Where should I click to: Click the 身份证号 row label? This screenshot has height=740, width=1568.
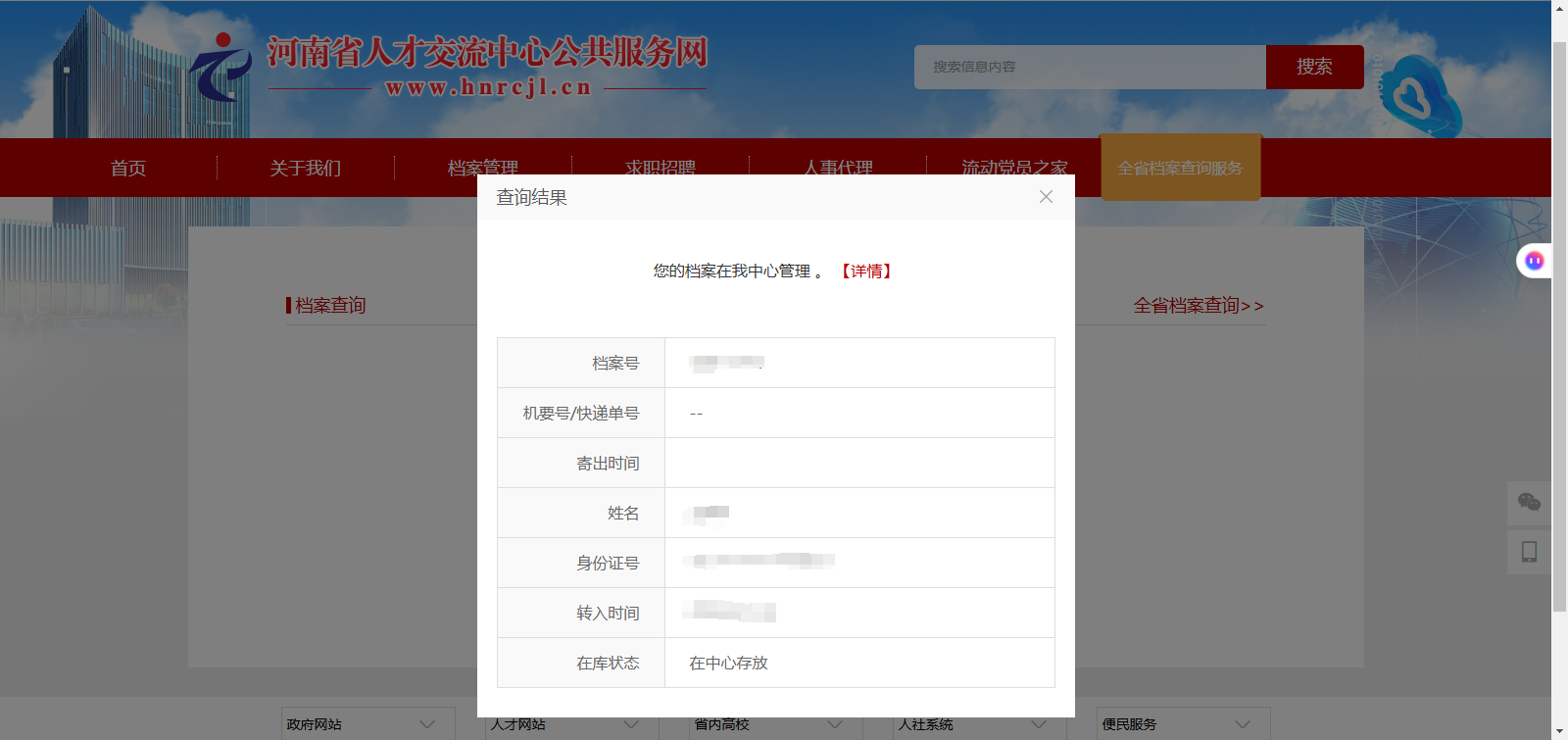[608, 564]
